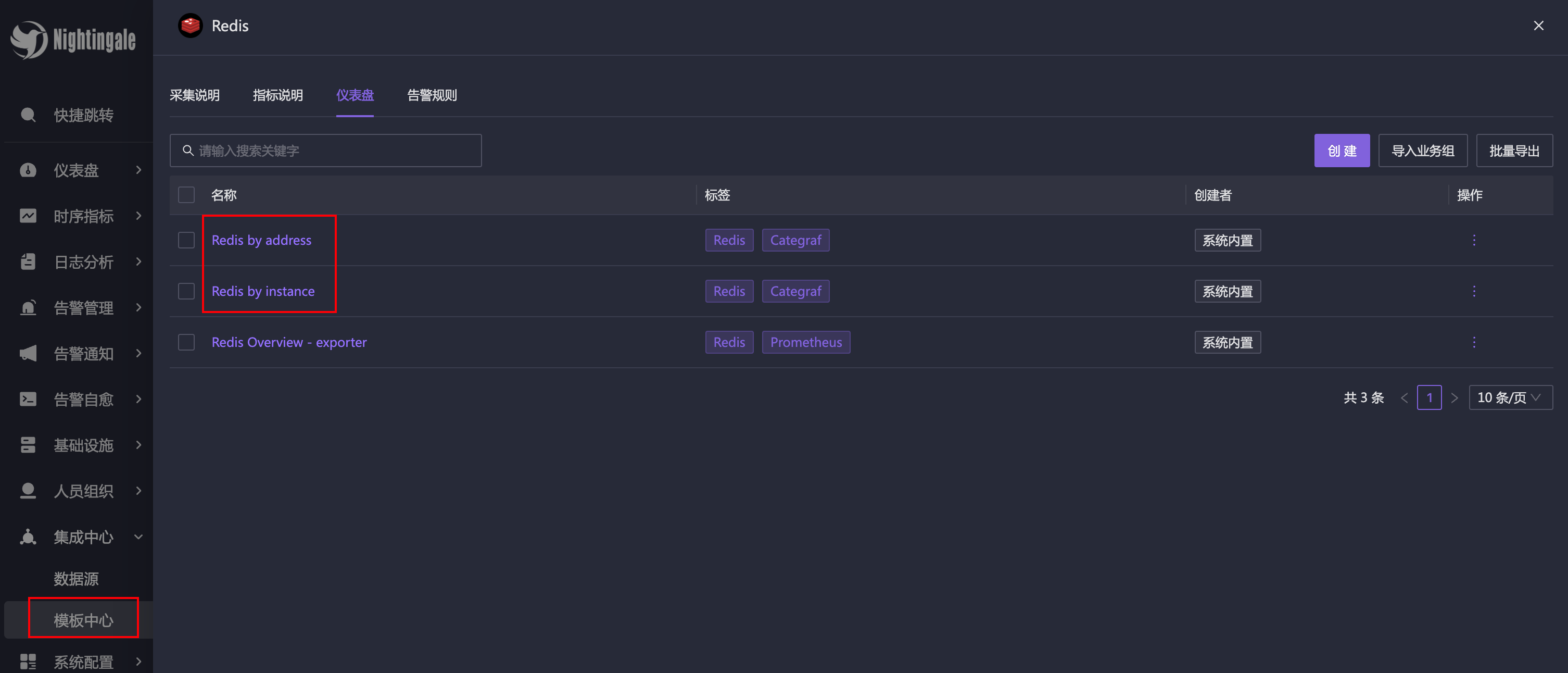Toggle checkbox for Redis by address
The width and height of the screenshot is (1568, 673).
[186, 240]
